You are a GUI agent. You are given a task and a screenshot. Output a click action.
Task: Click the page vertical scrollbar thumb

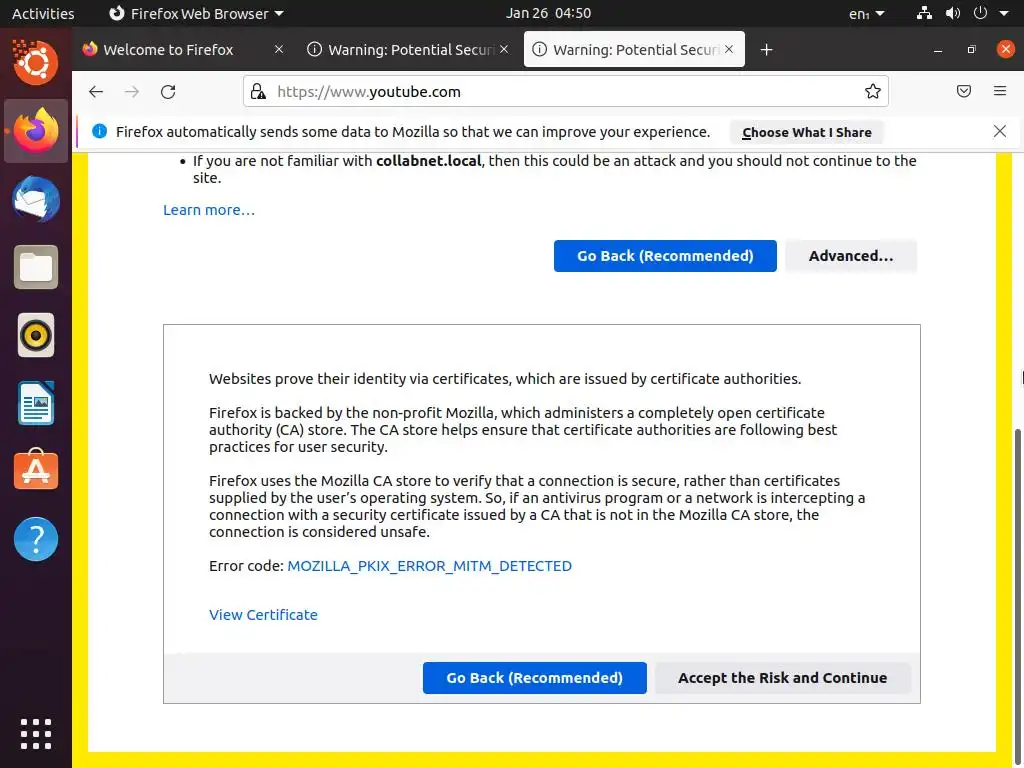click(1017, 596)
